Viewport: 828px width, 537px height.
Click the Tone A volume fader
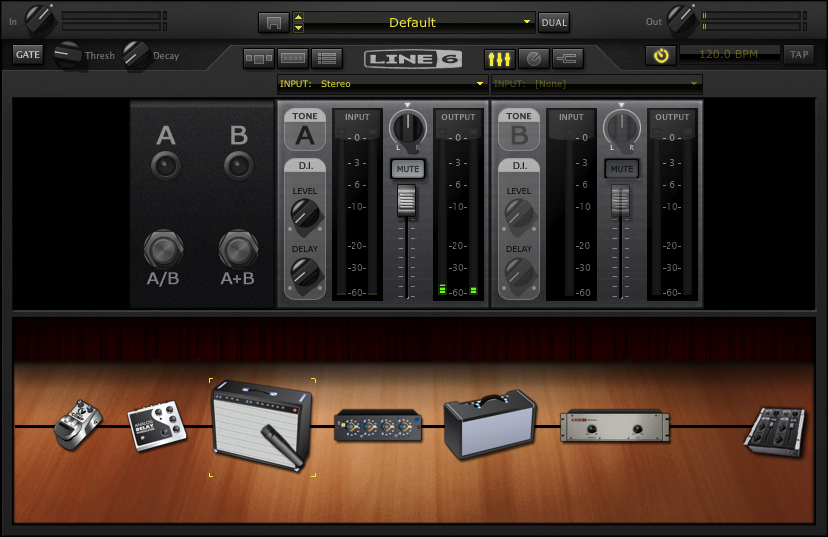[x=406, y=202]
